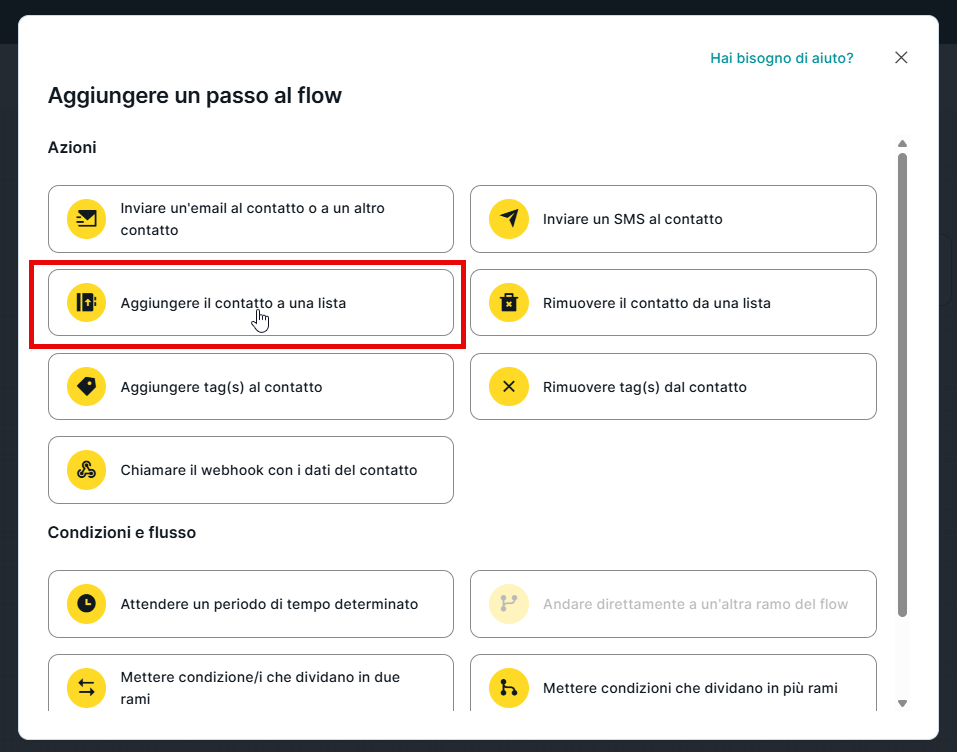The image size is (957, 752).
Task: Click the scrollbar down arrow
Action: 902,703
